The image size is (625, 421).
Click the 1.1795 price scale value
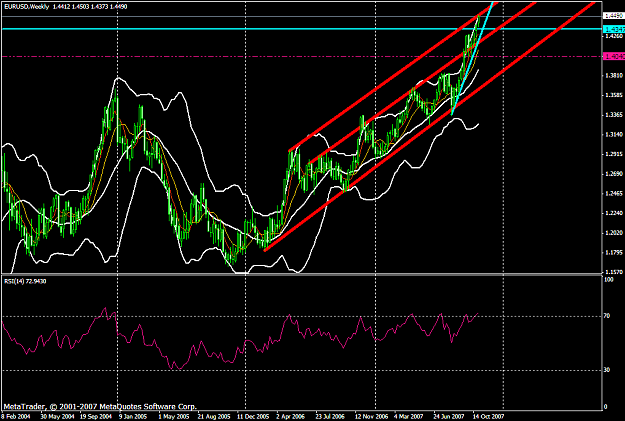tap(614, 252)
